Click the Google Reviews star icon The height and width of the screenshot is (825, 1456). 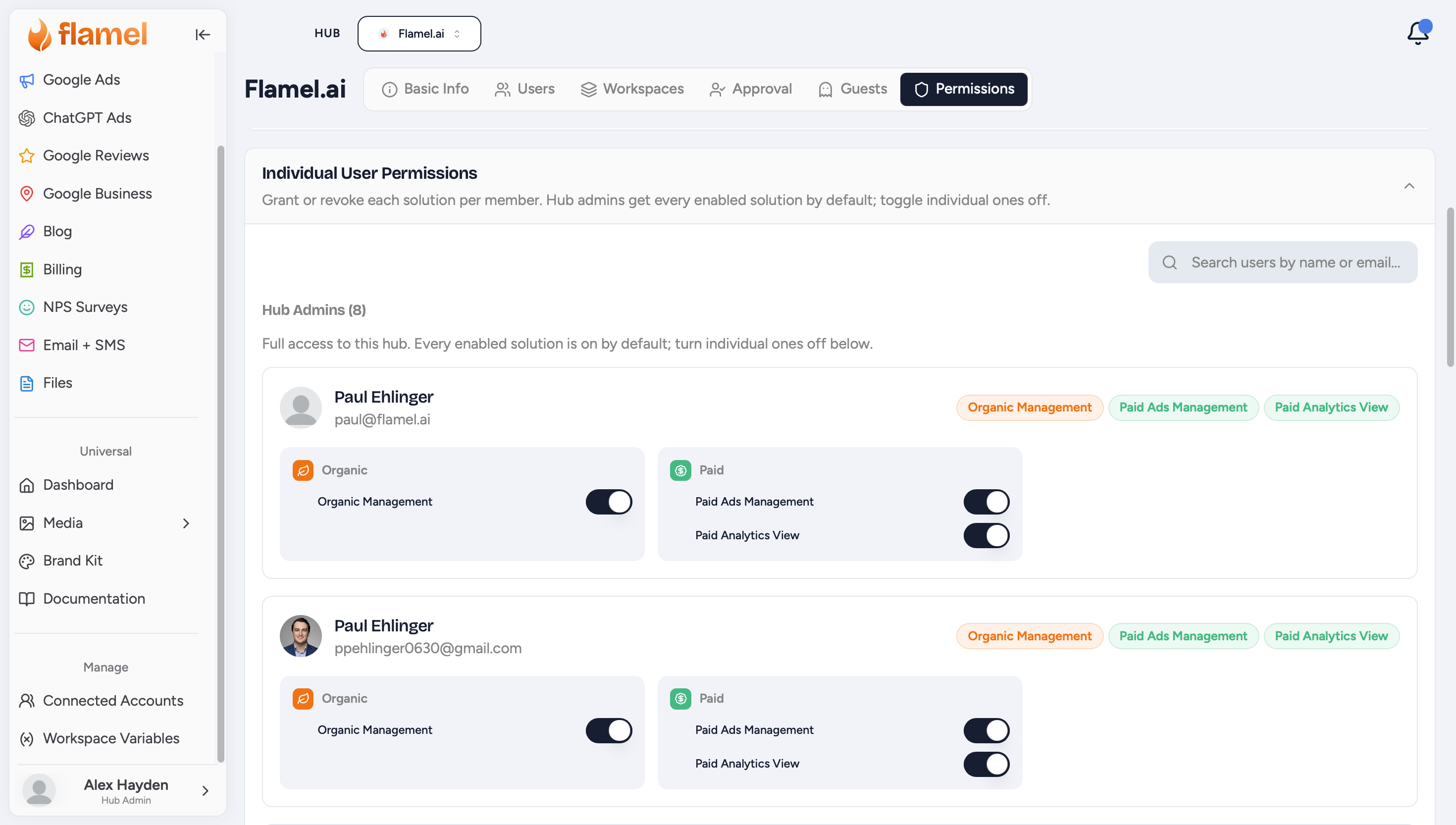click(27, 156)
